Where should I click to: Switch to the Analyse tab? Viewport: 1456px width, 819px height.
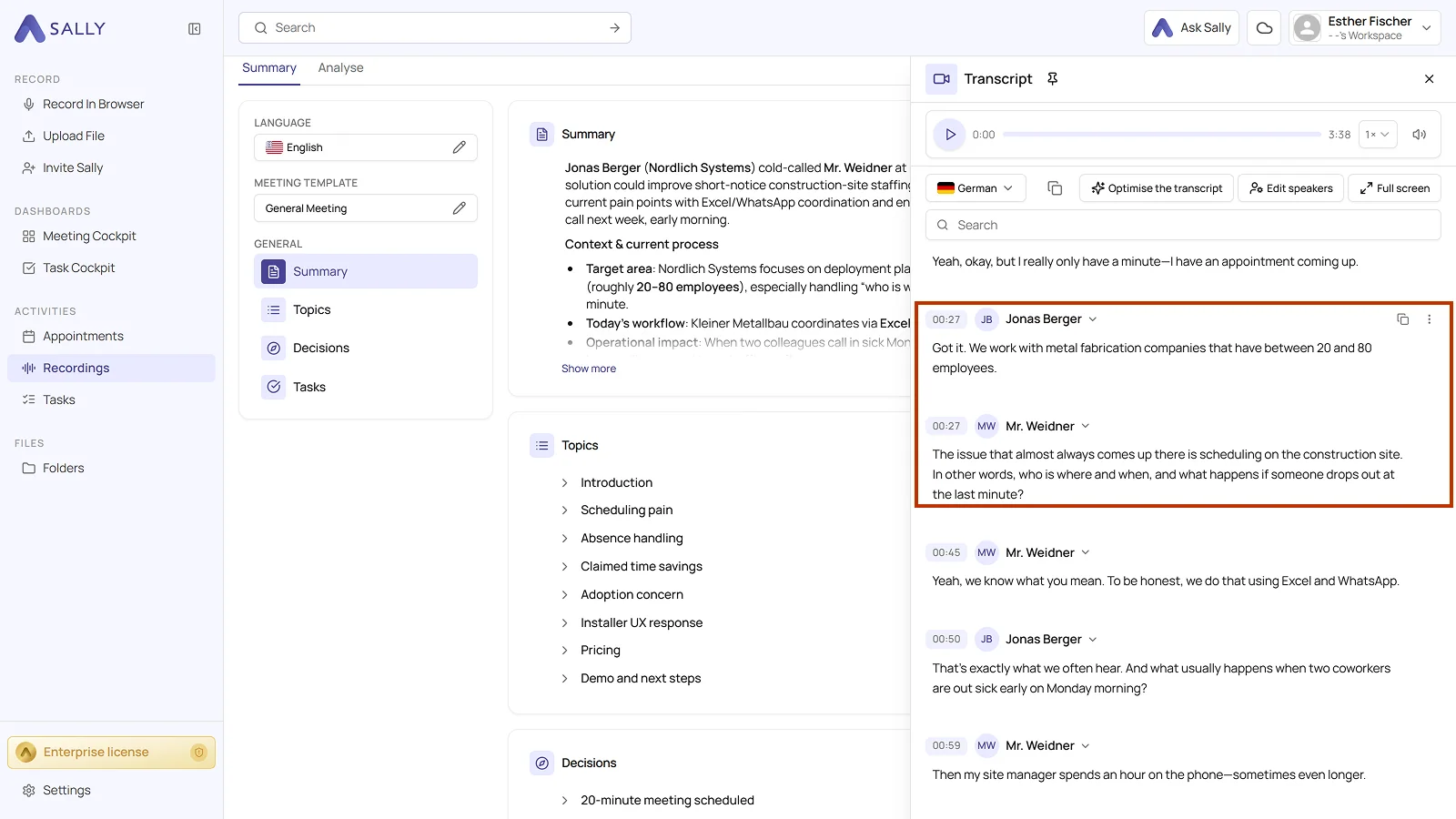click(x=340, y=68)
